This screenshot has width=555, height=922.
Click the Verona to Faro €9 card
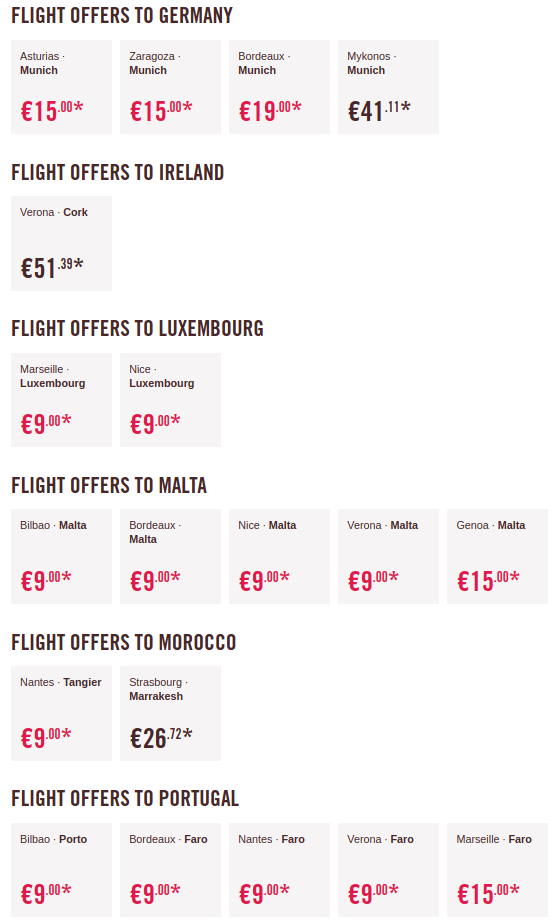(x=389, y=870)
